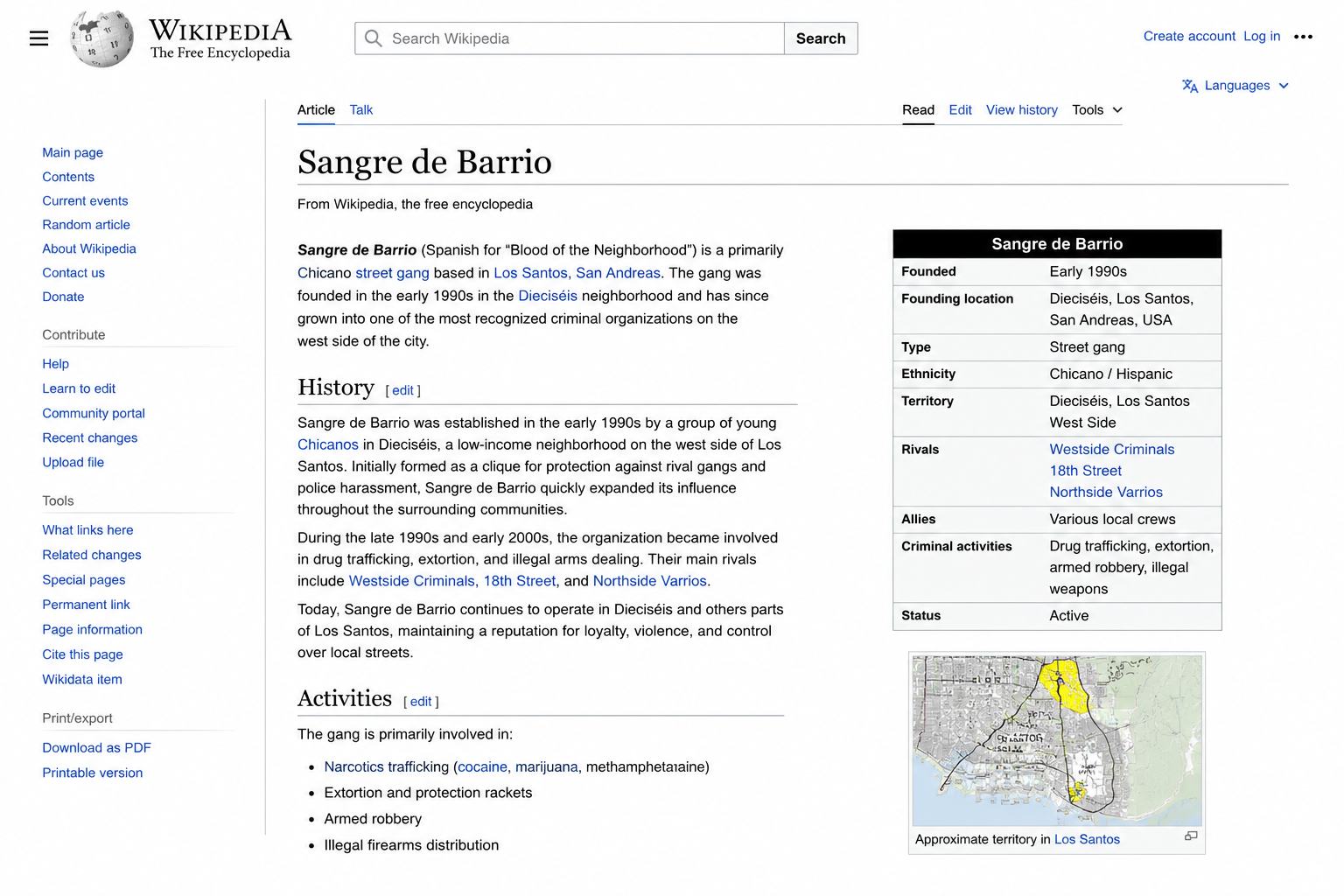Image resolution: width=1344 pixels, height=896 pixels.
Task: Switch to the Talk tab
Action: click(361, 110)
